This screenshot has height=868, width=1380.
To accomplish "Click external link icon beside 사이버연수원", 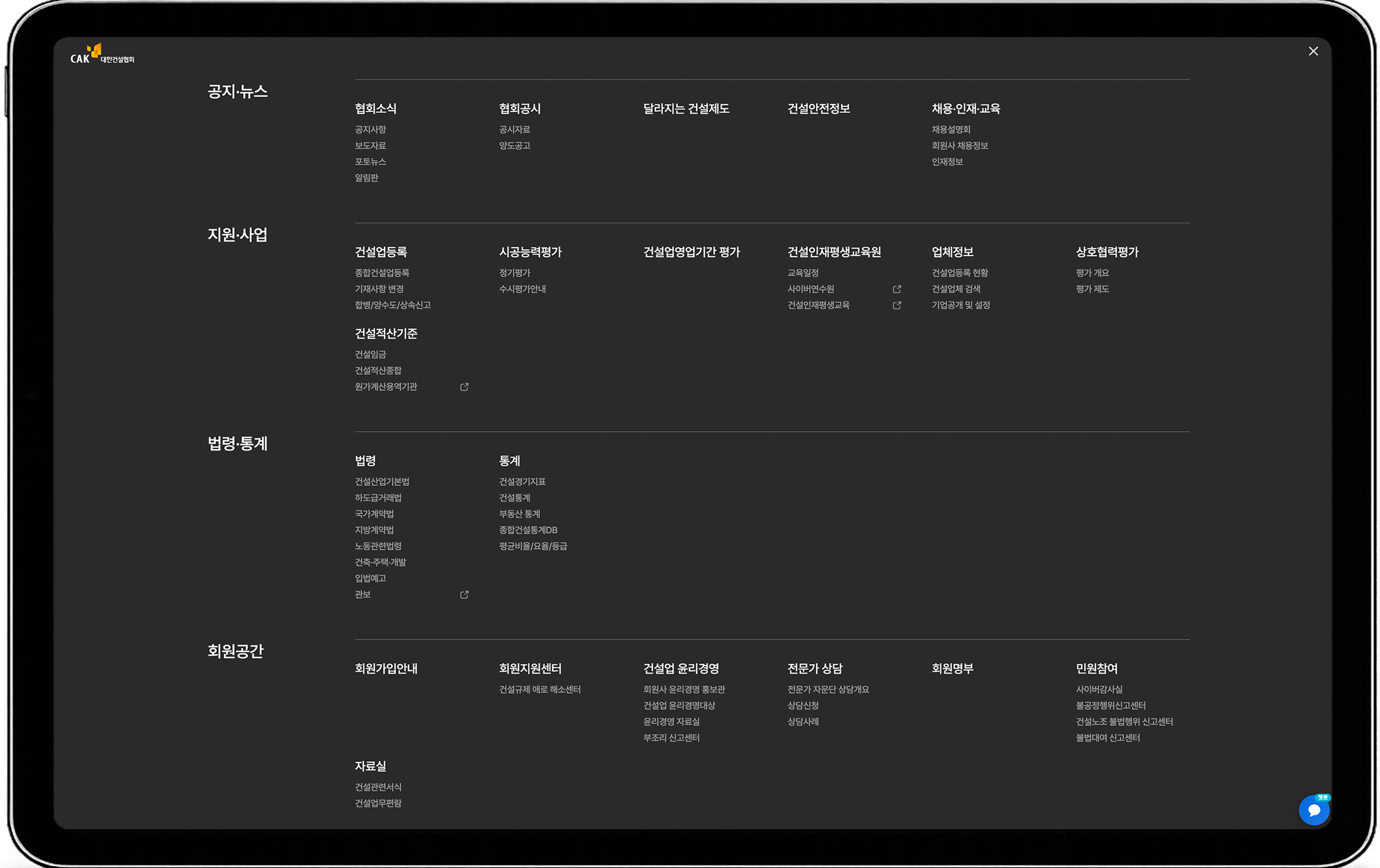I will tap(897, 289).
